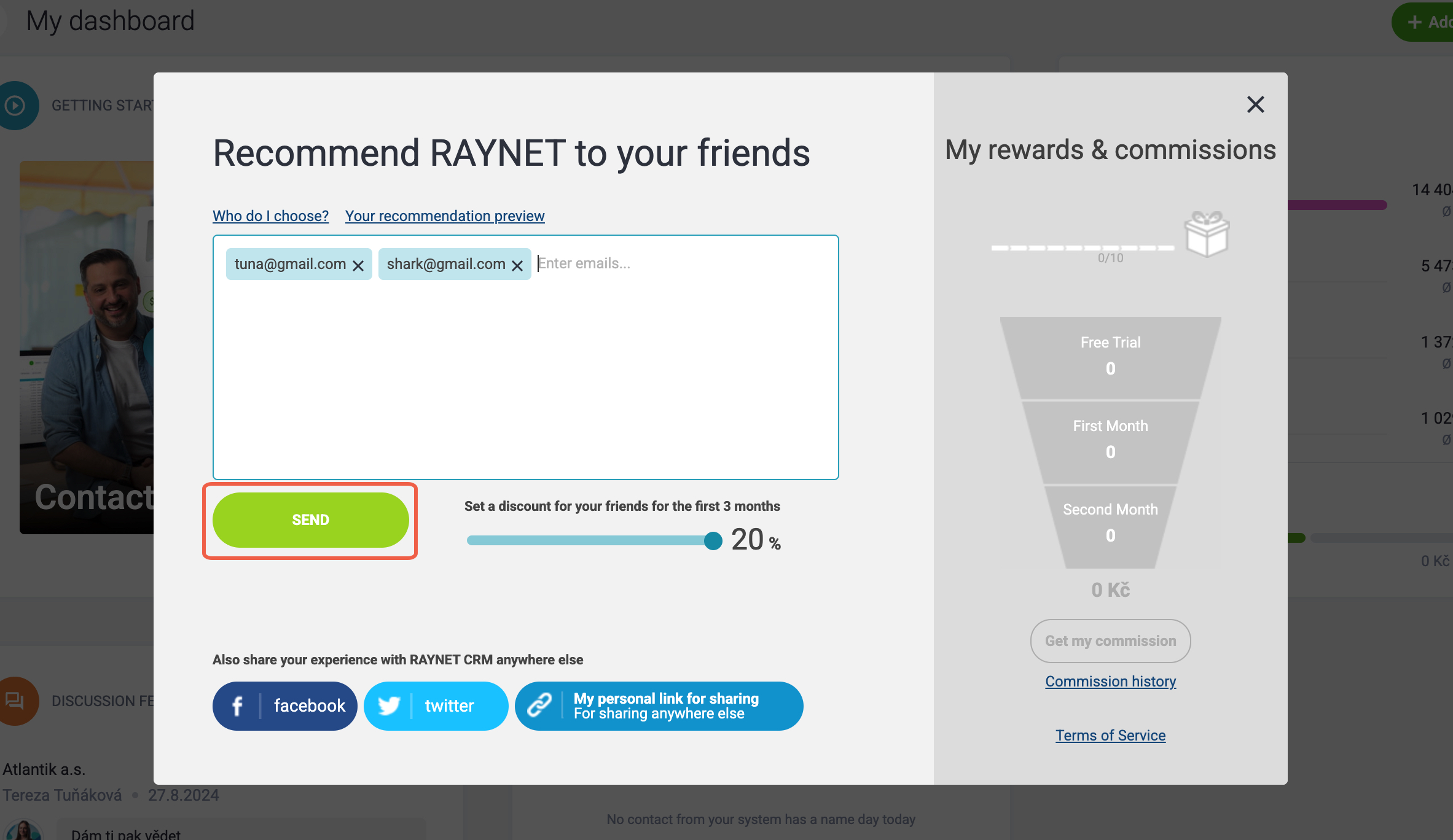This screenshot has height=840, width=1453.
Task: Open 'Your recommendation preview' link
Action: pyautogui.click(x=445, y=216)
